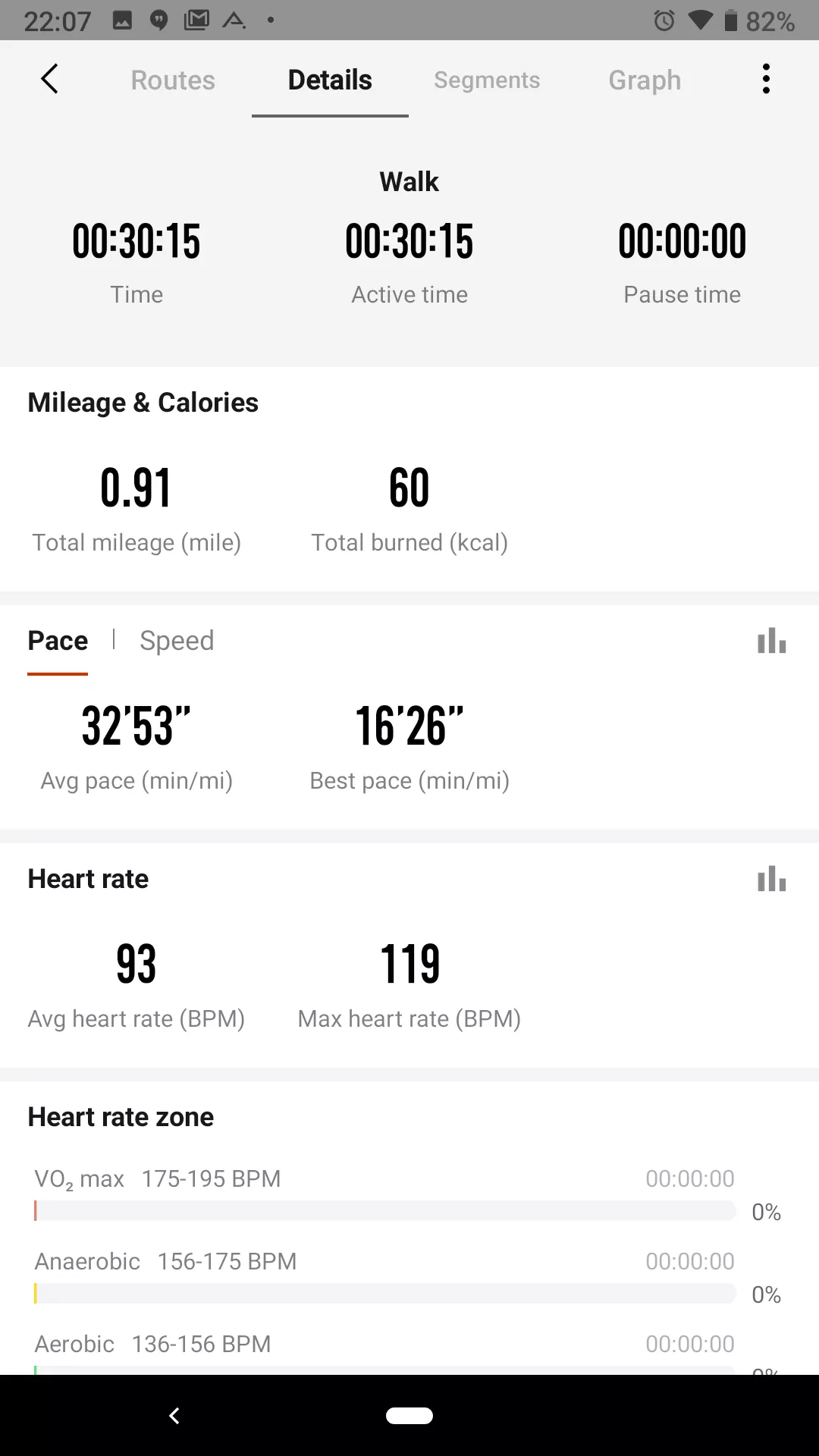Open the heart rate bar chart icon

(x=772, y=879)
